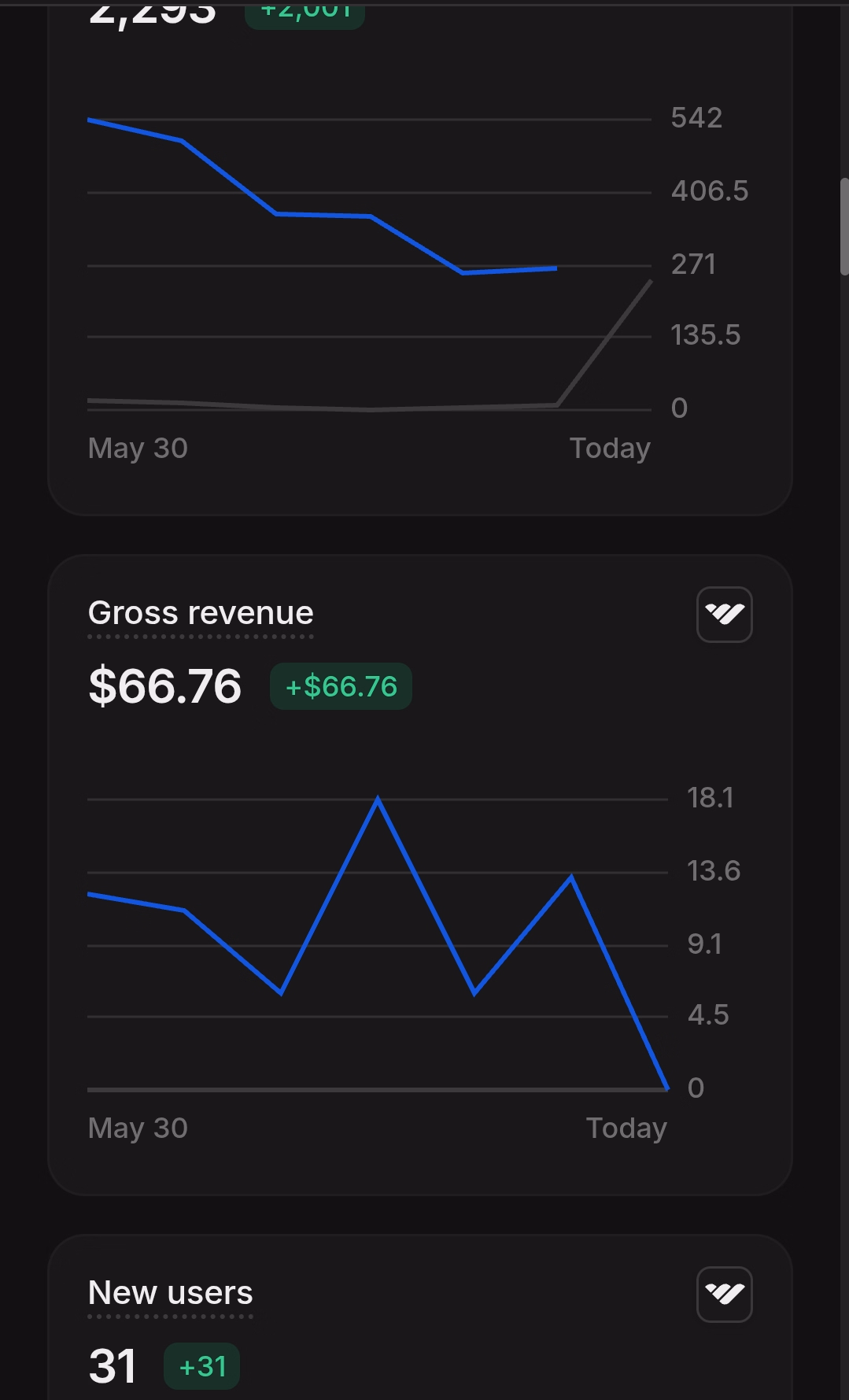Click the blue line start on top chart
The height and width of the screenshot is (1400, 849).
90,120
